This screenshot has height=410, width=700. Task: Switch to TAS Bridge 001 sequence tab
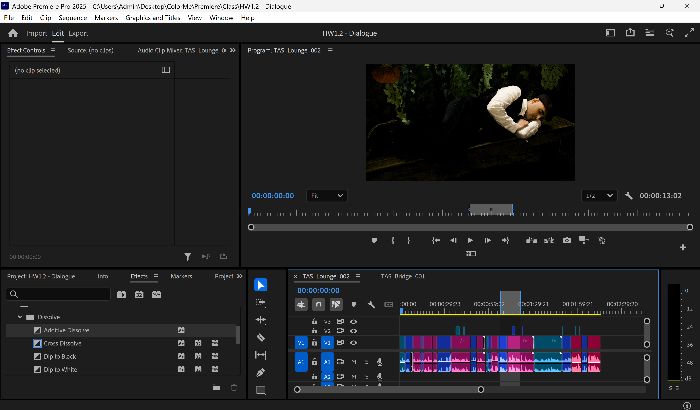tap(402, 276)
